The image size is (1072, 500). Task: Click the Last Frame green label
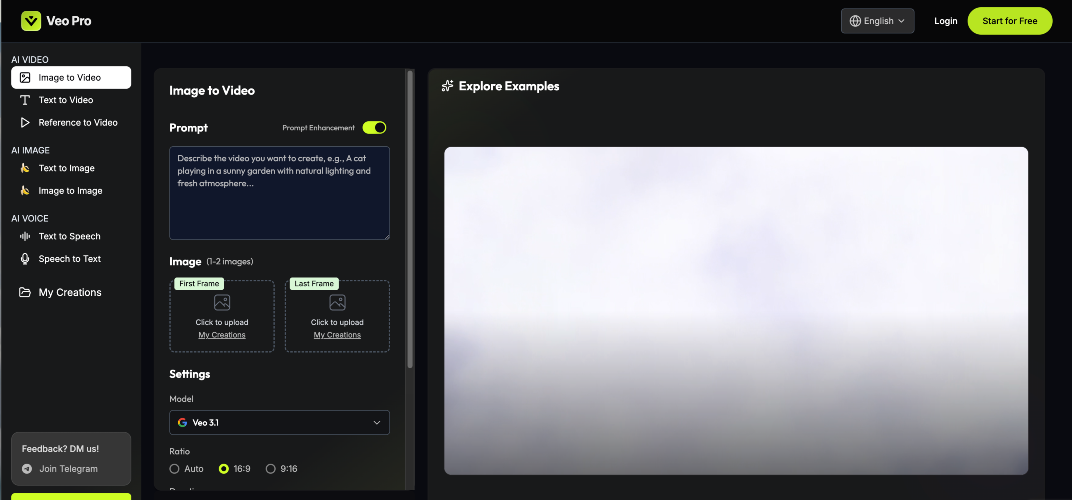[314, 283]
